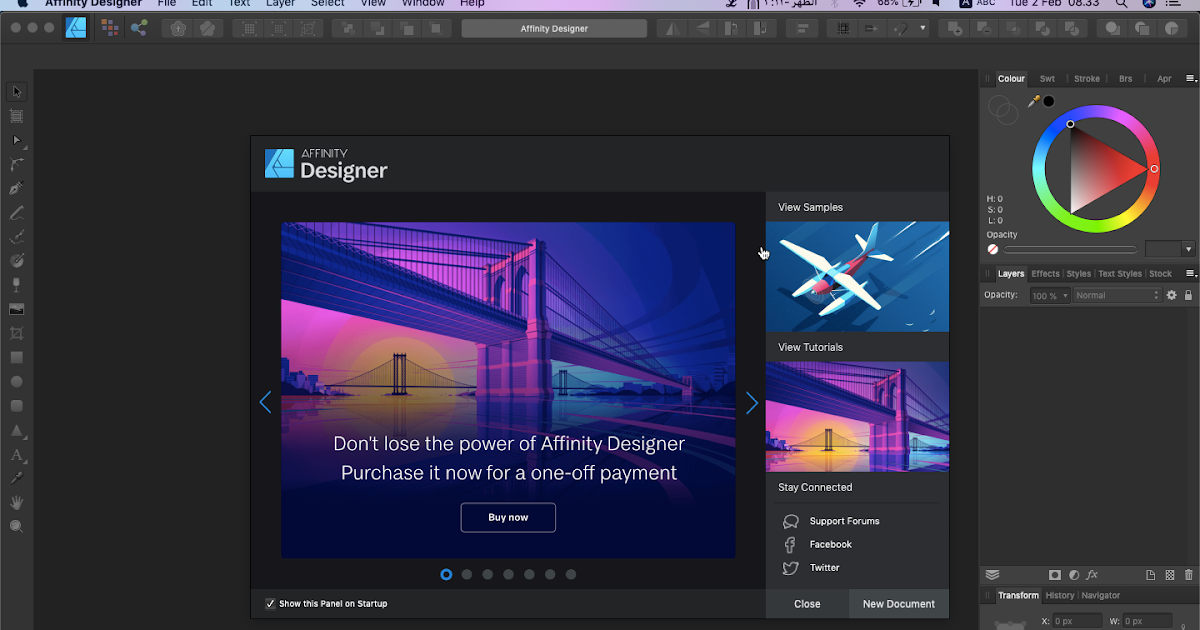Select the Ellipse shape tool
The height and width of the screenshot is (630, 1200).
[16, 382]
